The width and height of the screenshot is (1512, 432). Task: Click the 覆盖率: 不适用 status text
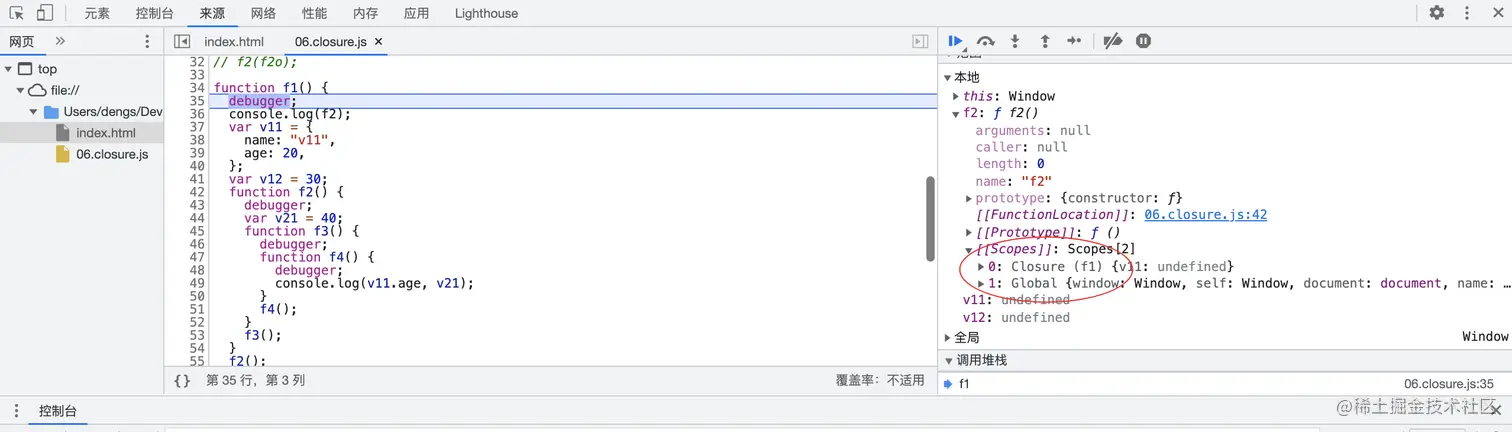pyautogui.click(x=880, y=381)
